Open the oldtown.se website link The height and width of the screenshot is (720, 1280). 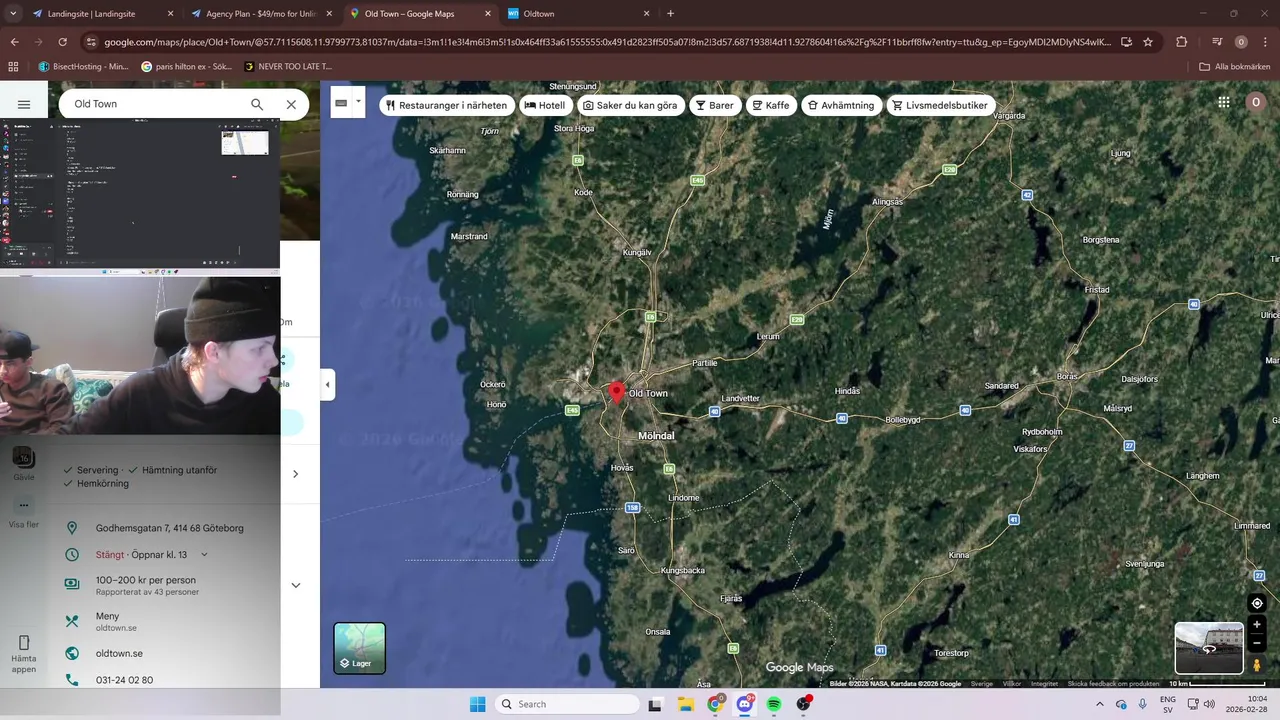[x=119, y=654]
